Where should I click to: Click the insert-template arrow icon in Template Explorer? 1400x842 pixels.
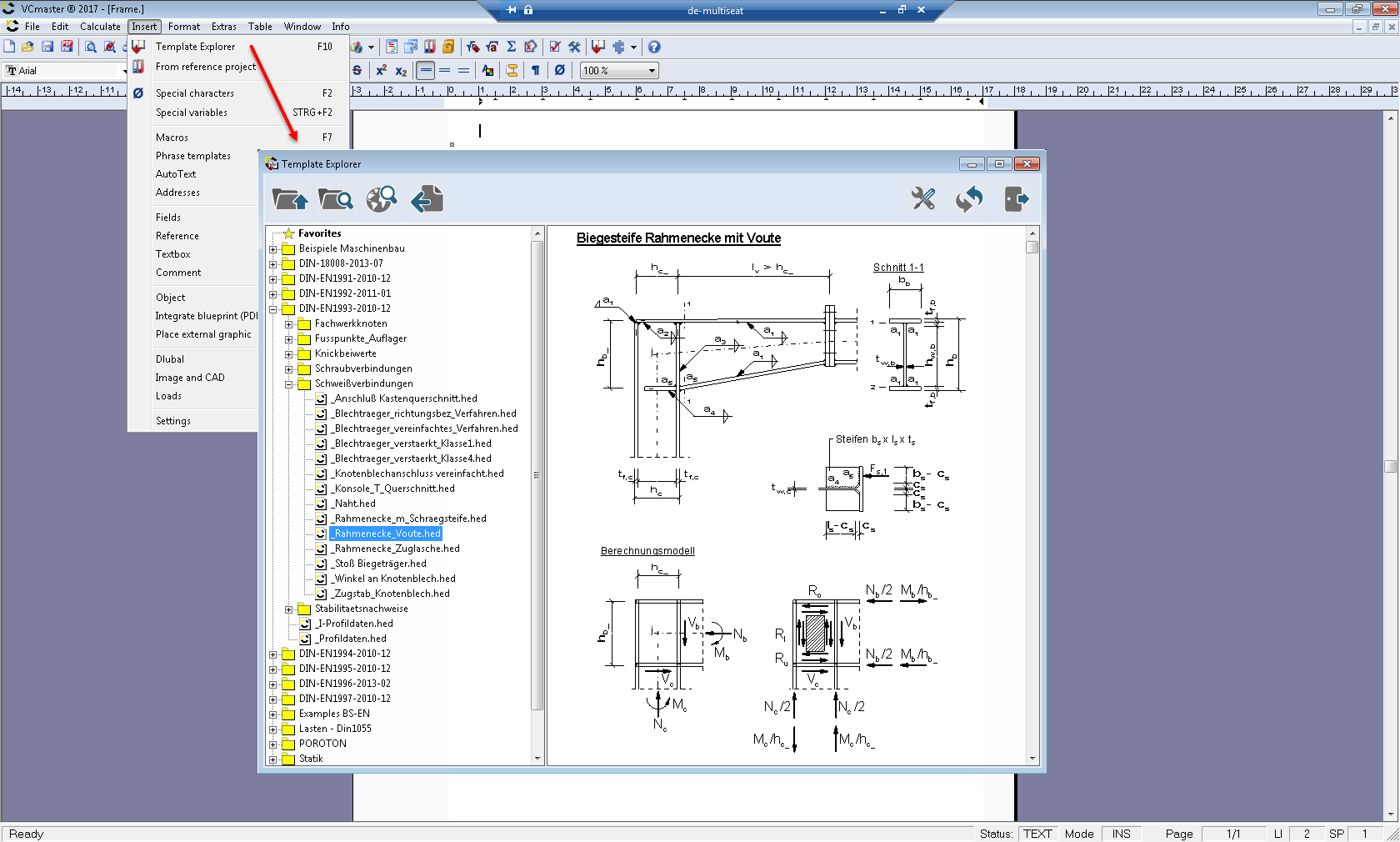click(427, 199)
